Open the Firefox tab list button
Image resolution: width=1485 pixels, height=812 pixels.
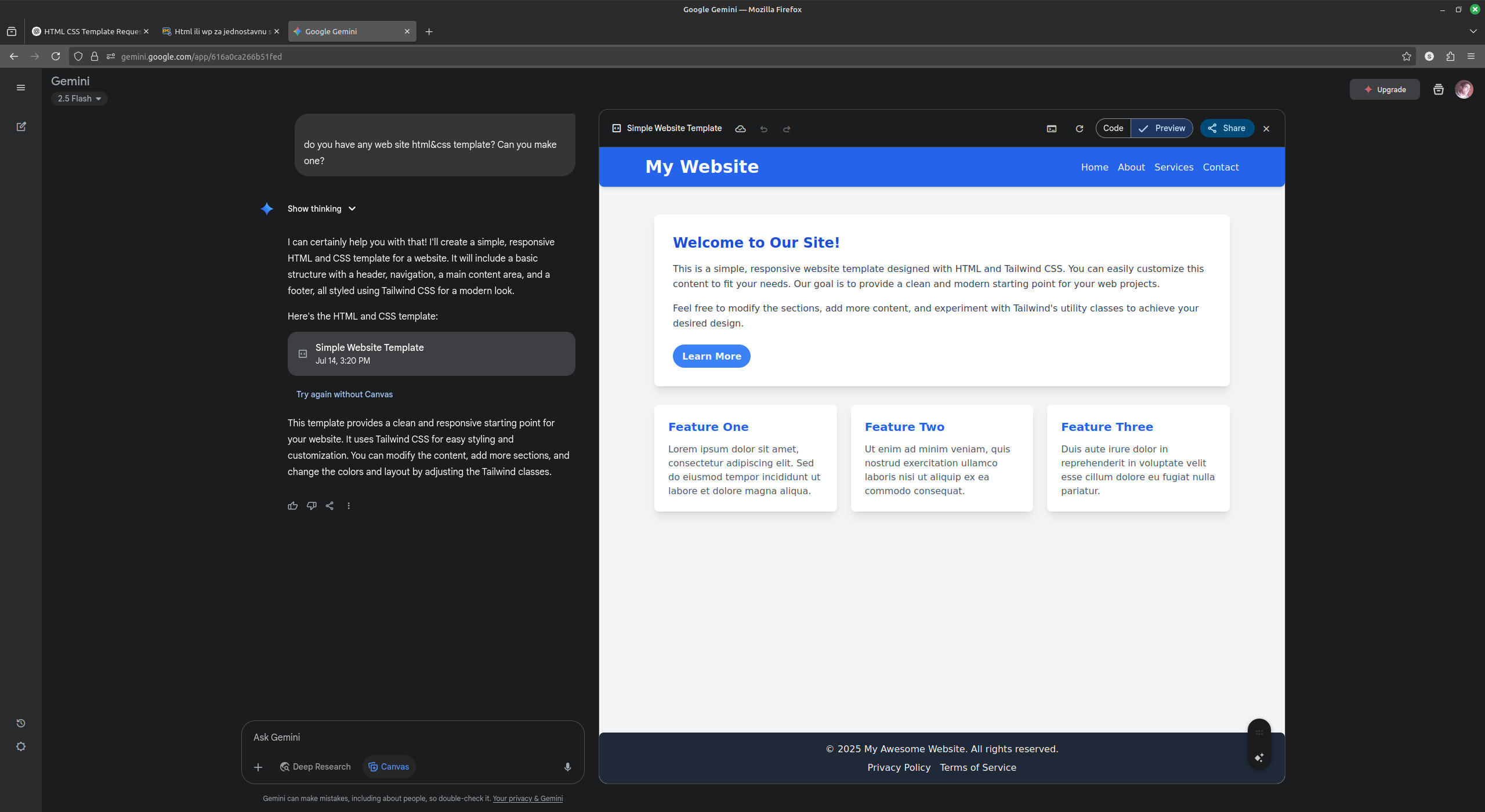(x=12, y=31)
